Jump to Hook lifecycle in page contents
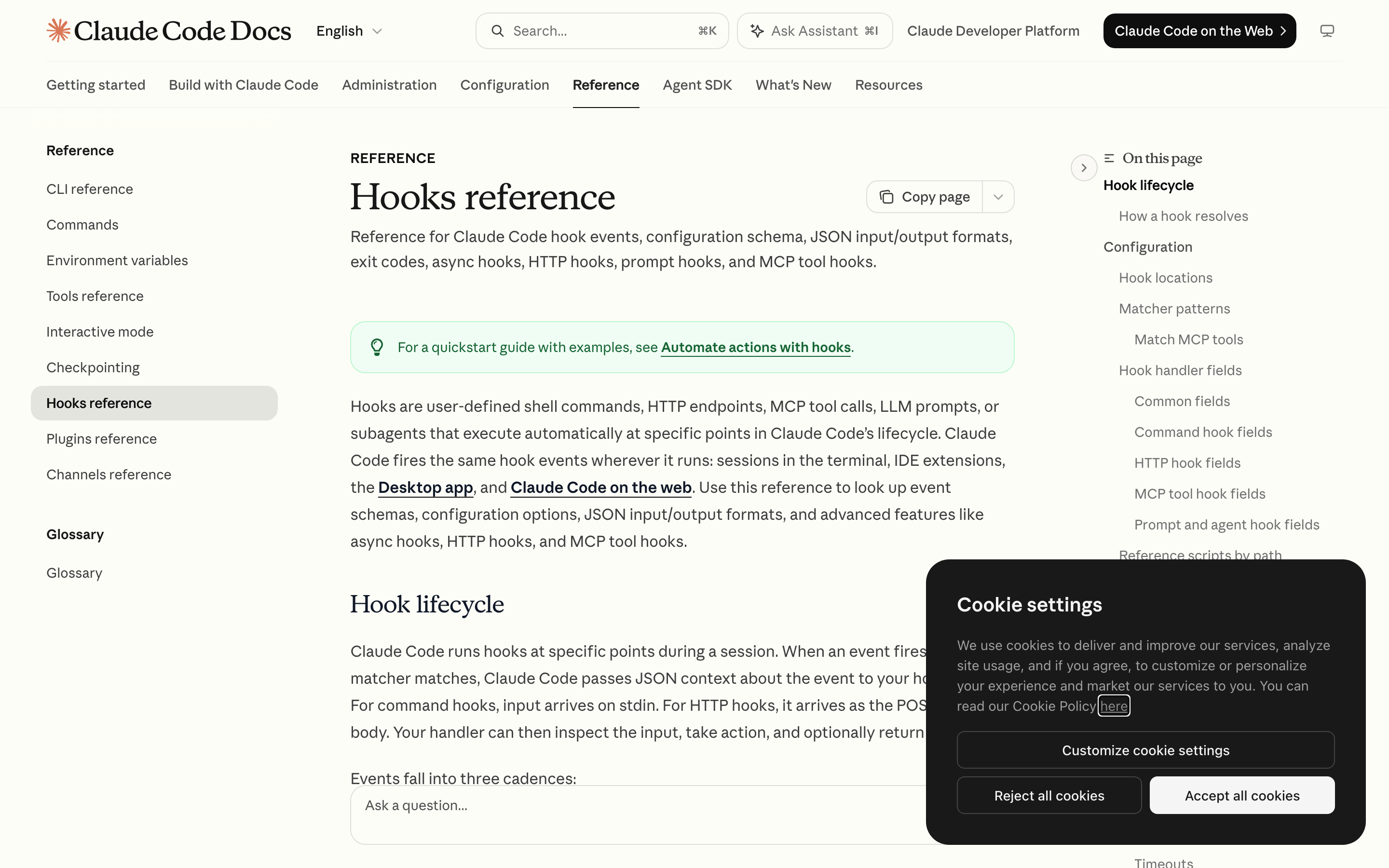The height and width of the screenshot is (868, 1389). [1148, 186]
